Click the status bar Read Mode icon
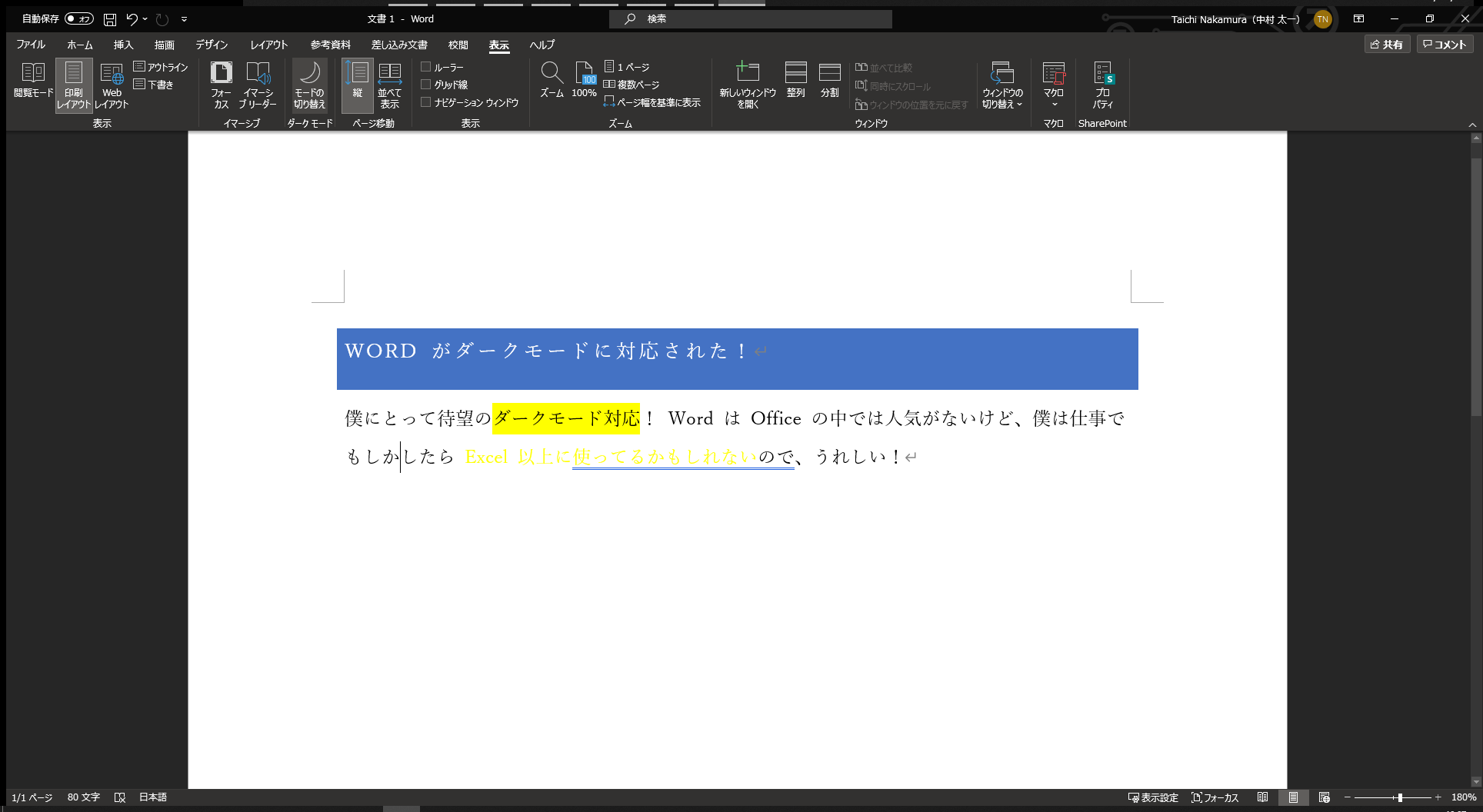Image resolution: width=1483 pixels, height=812 pixels. click(1262, 797)
